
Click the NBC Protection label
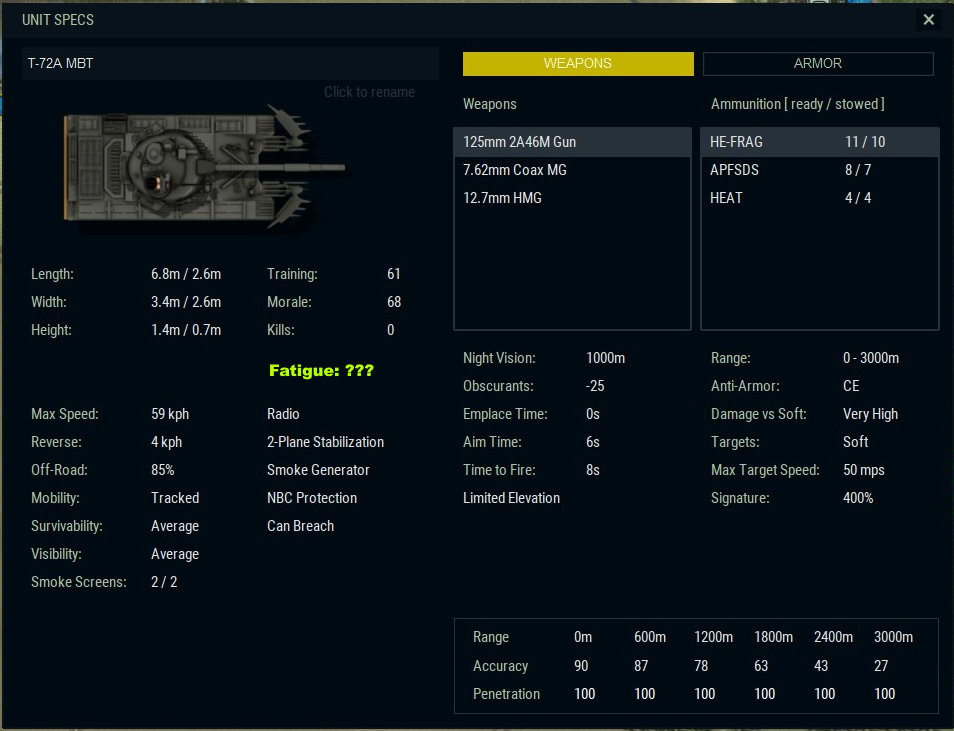tap(312, 498)
